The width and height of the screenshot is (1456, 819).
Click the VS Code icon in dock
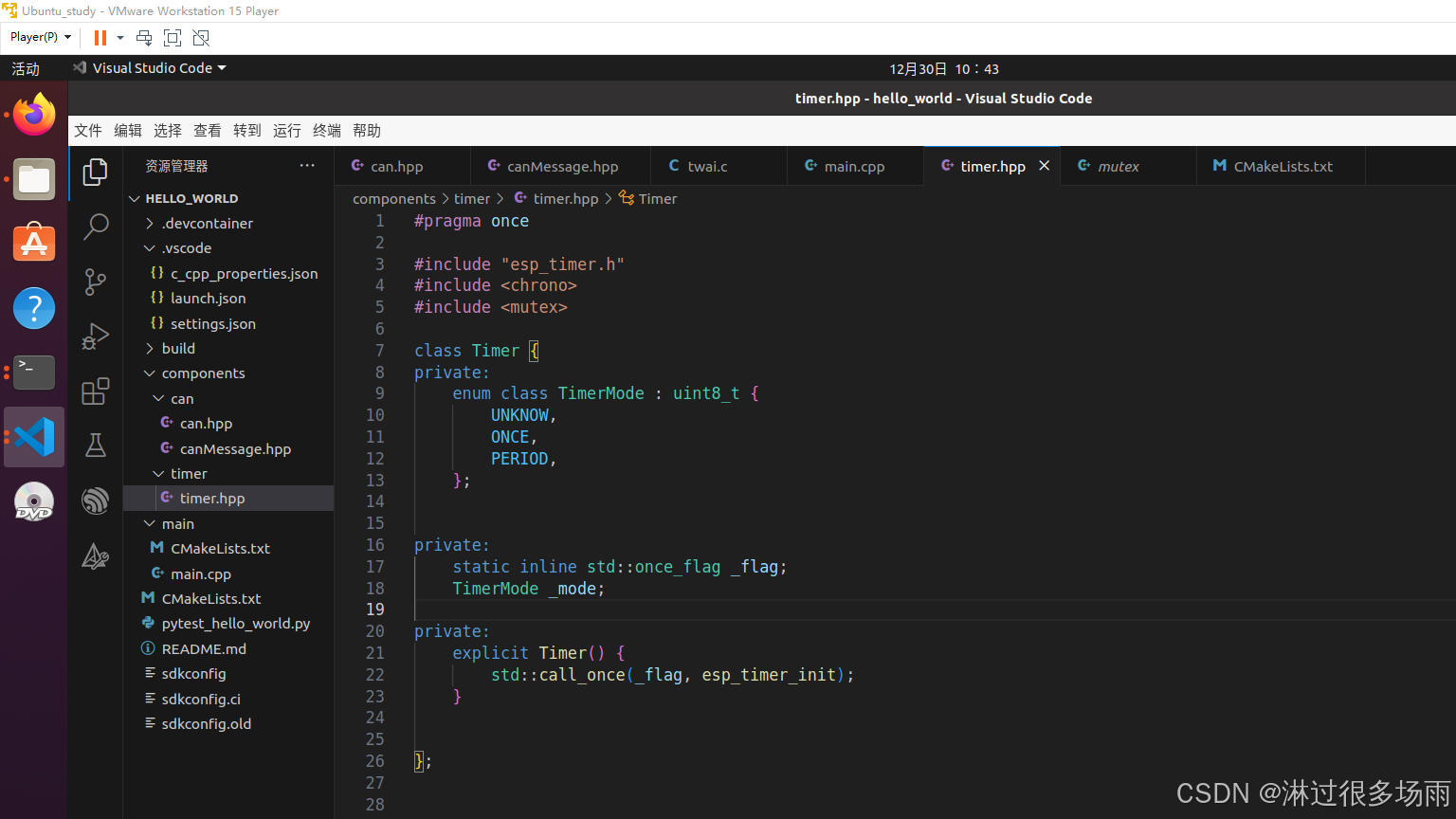[x=34, y=437]
